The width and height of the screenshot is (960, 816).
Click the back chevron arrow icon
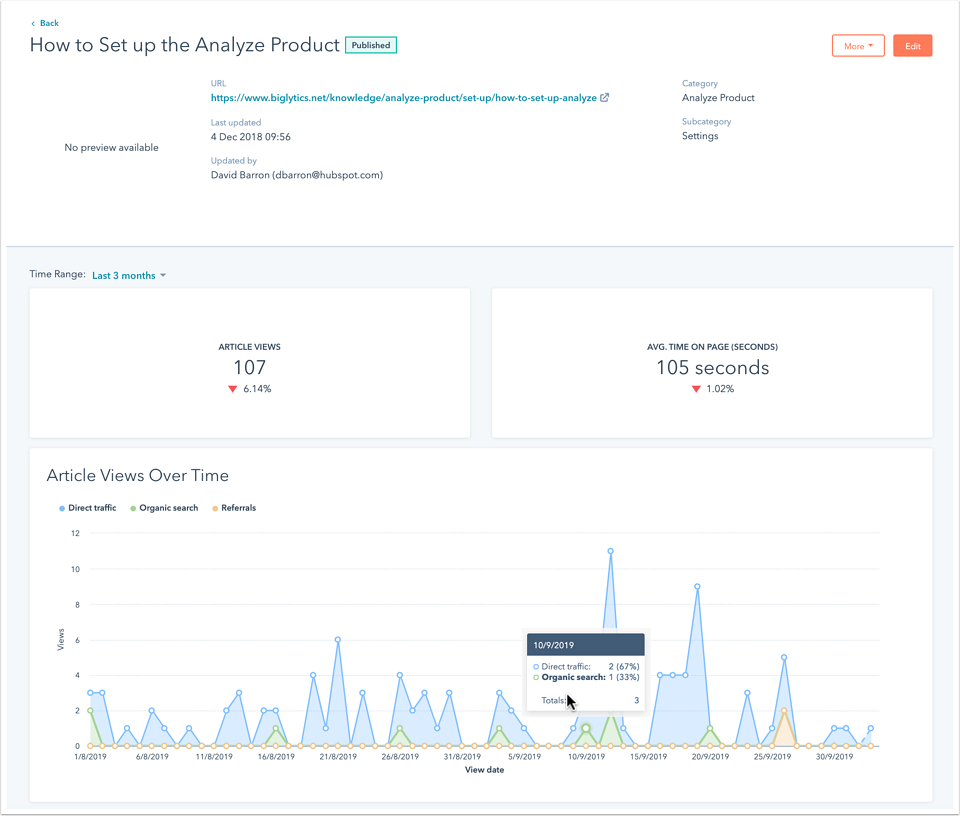point(33,23)
